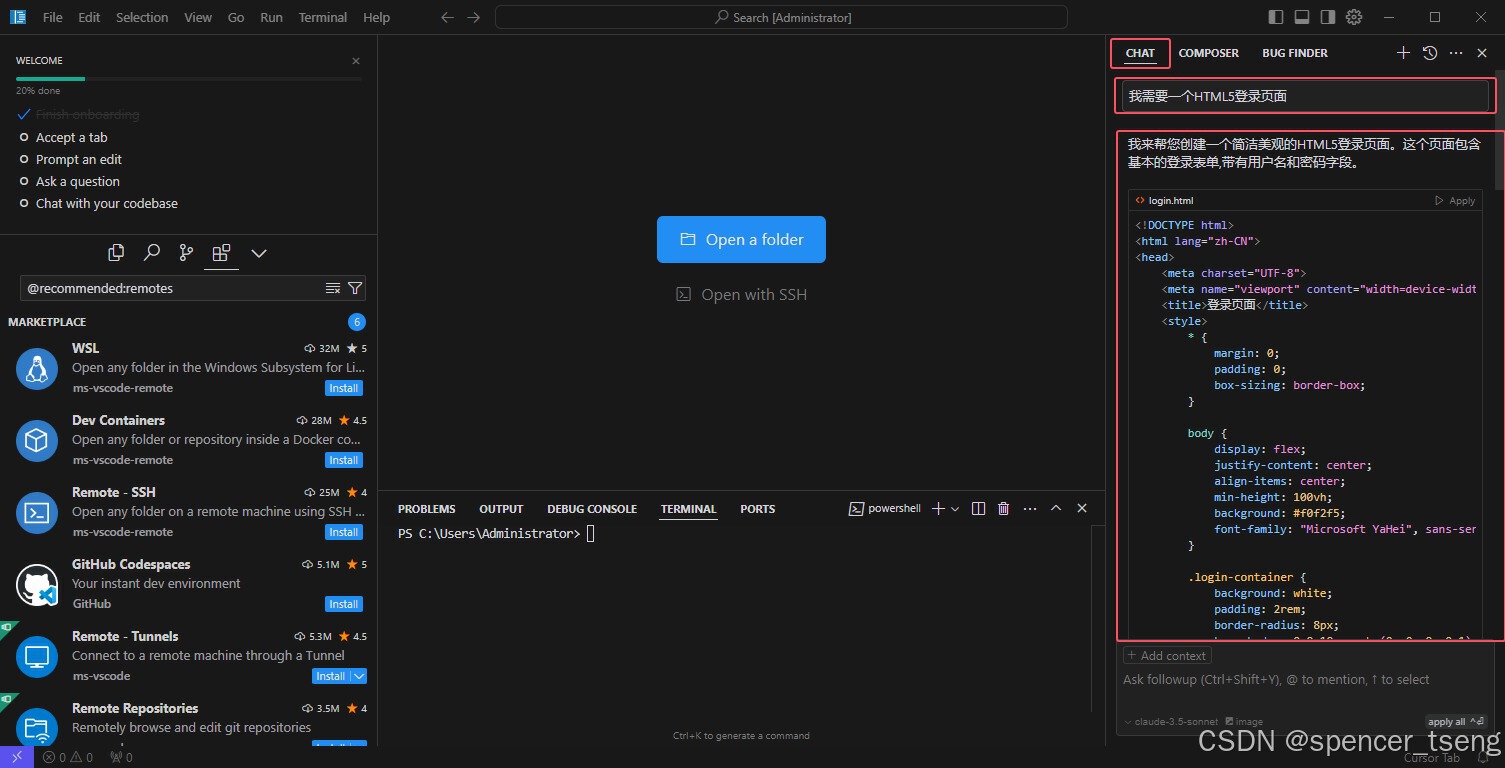Switch to the DEBUG CONSOLE tab

pos(592,509)
